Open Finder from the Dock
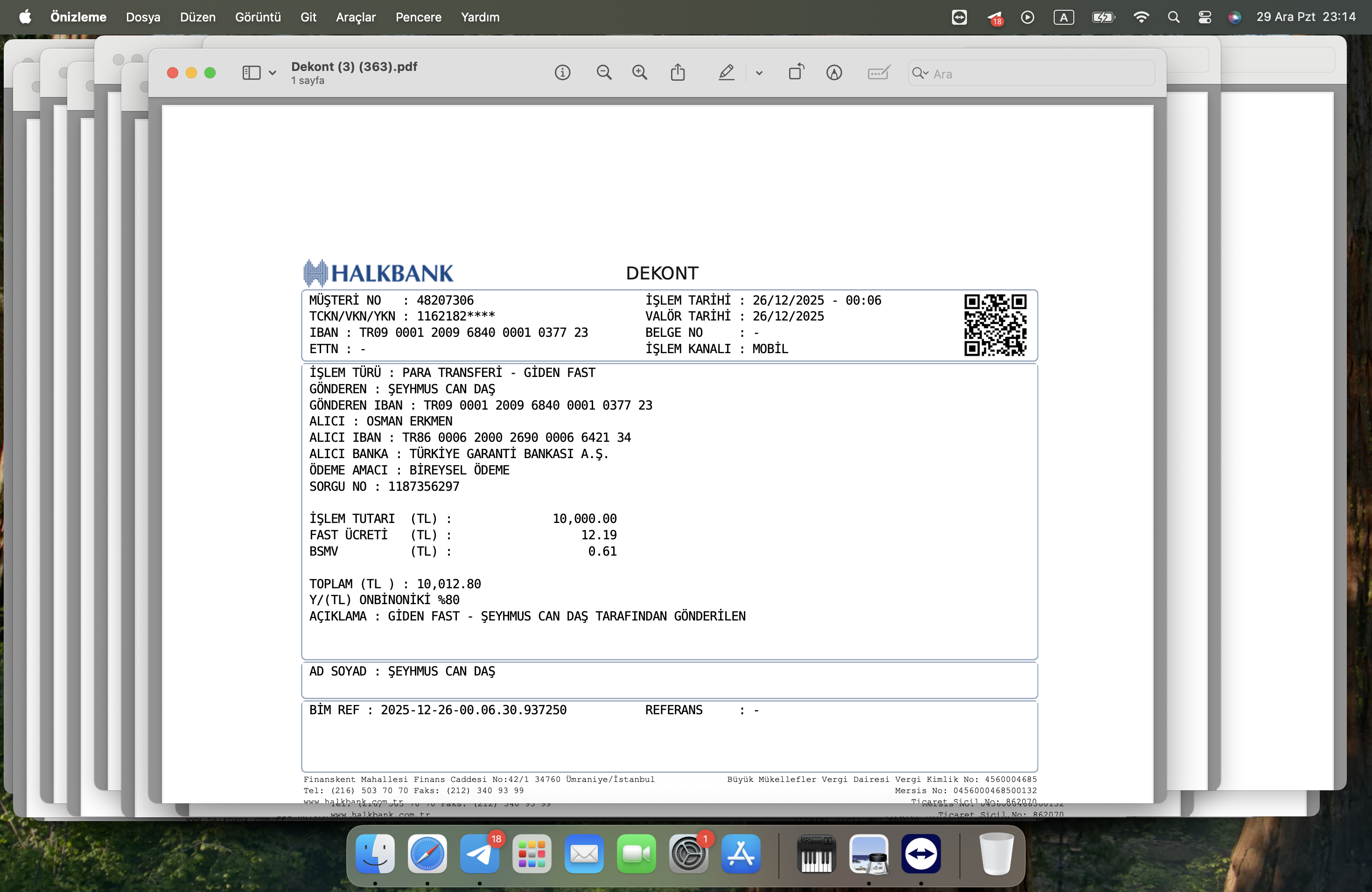Image resolution: width=1372 pixels, height=892 pixels. 375,853
